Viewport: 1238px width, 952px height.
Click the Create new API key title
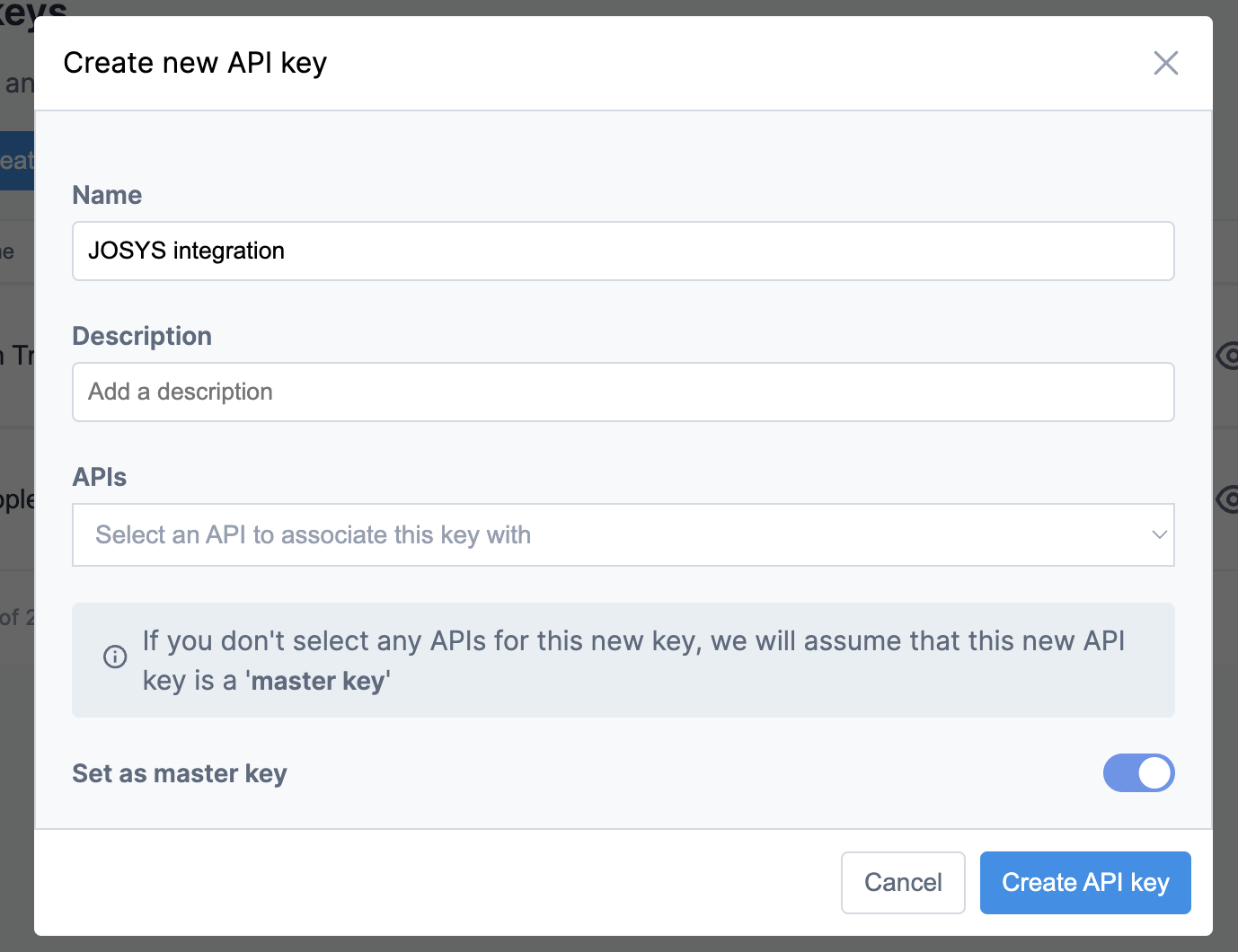coord(195,63)
